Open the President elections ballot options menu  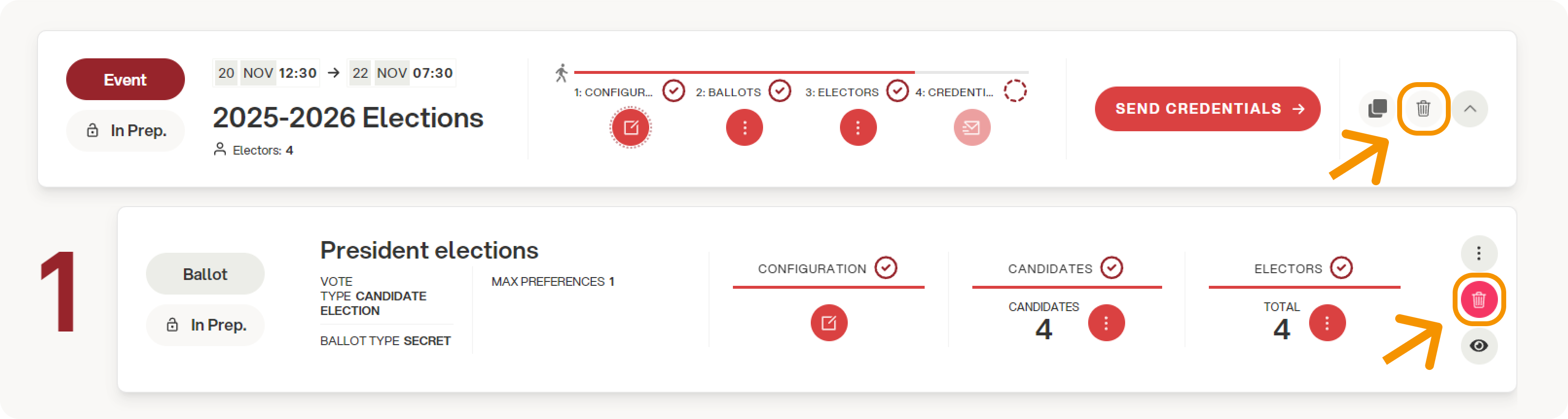click(1478, 253)
